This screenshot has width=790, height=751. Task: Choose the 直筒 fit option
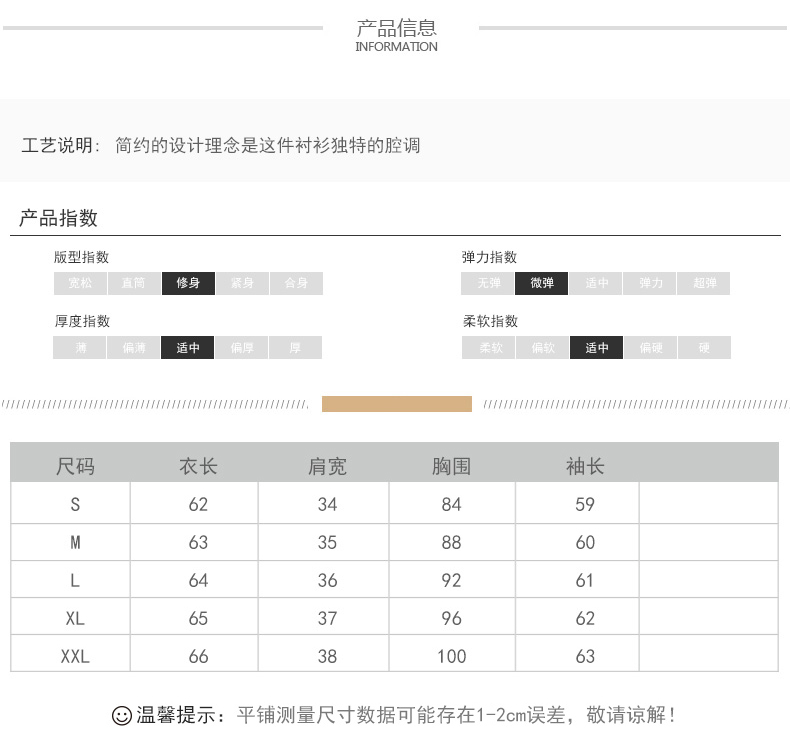tap(134, 283)
